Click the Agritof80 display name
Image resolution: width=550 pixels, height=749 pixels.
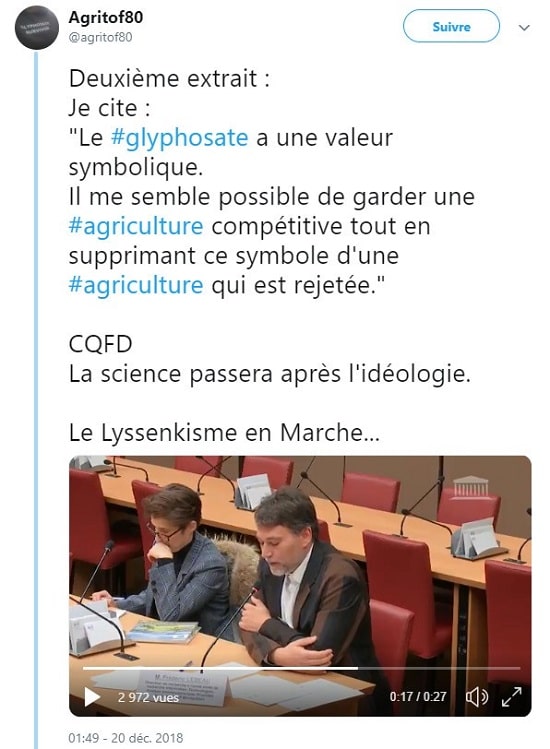[x=106, y=17]
